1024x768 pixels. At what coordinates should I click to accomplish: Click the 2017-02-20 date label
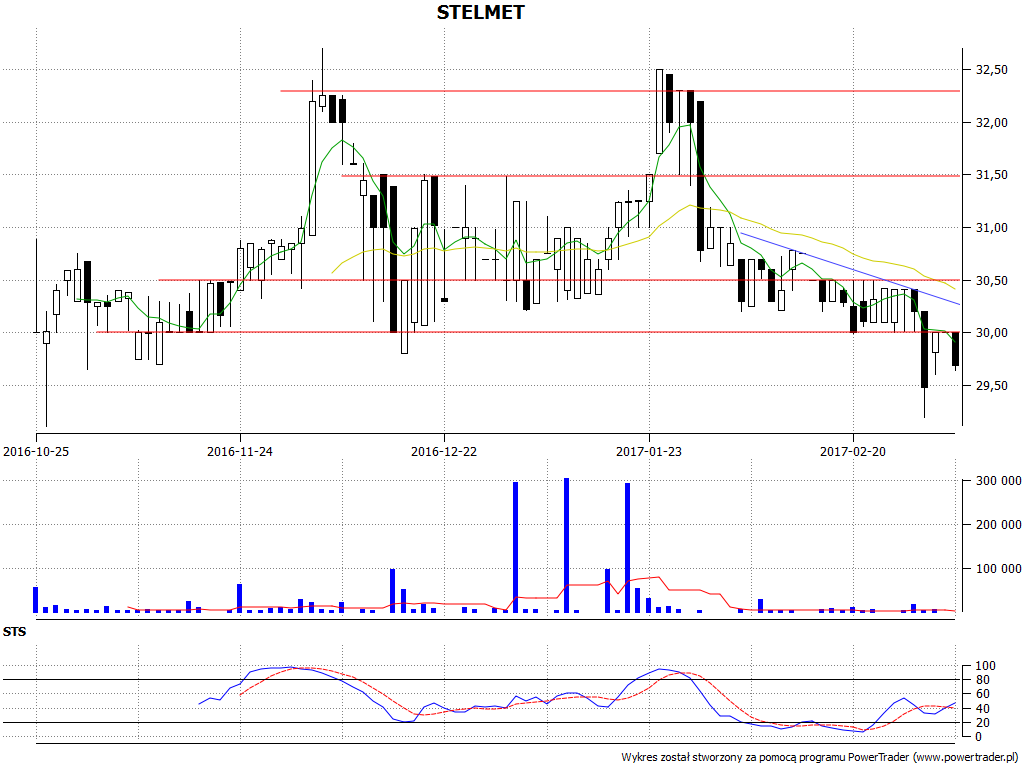click(x=853, y=451)
